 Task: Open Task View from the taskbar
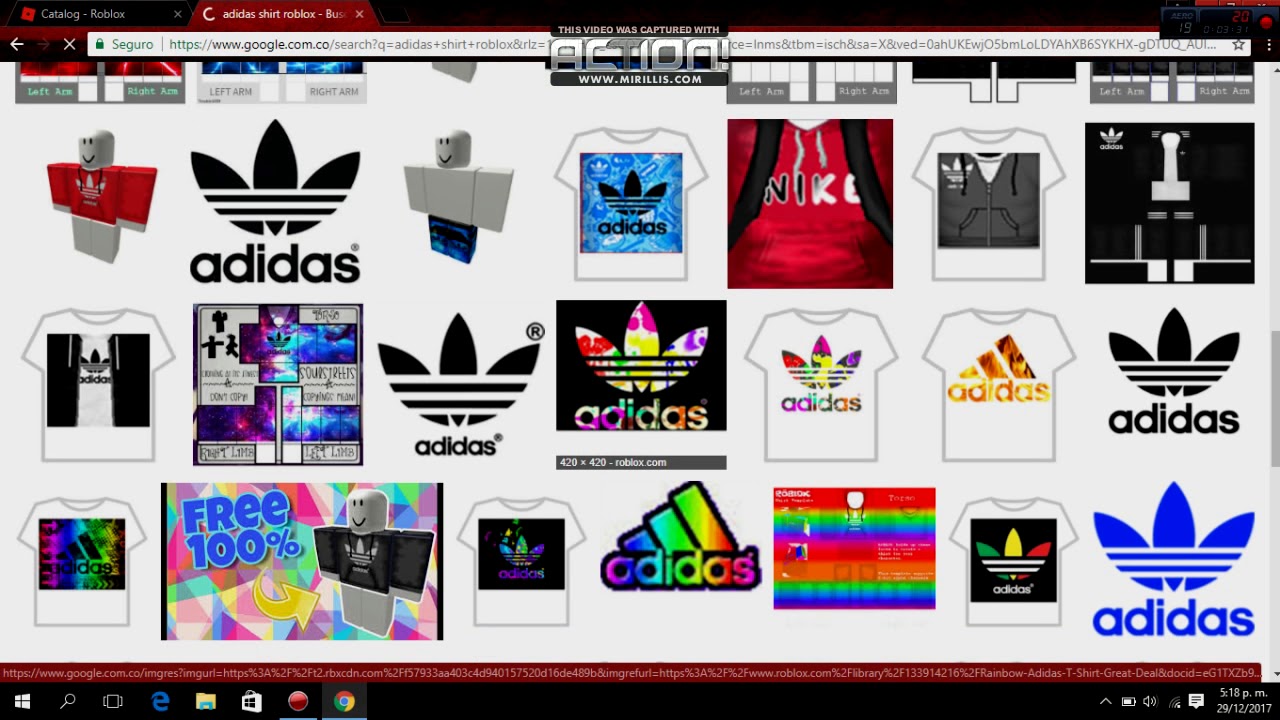(x=113, y=702)
